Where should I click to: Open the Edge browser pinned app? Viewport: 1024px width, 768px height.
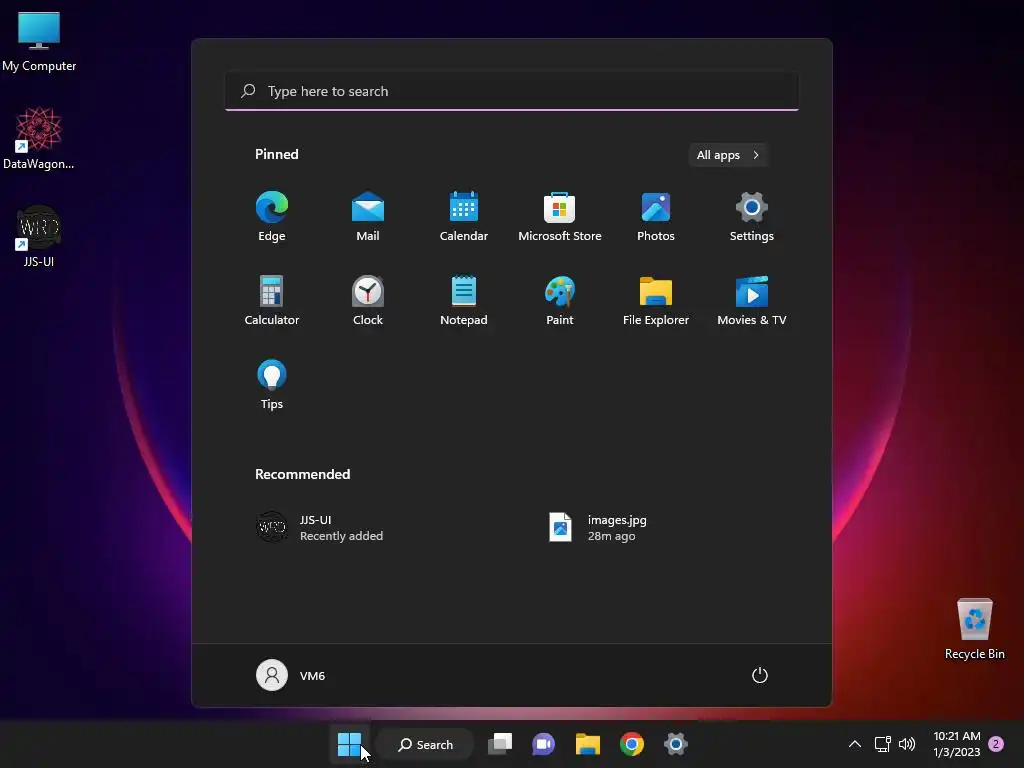[272, 217]
